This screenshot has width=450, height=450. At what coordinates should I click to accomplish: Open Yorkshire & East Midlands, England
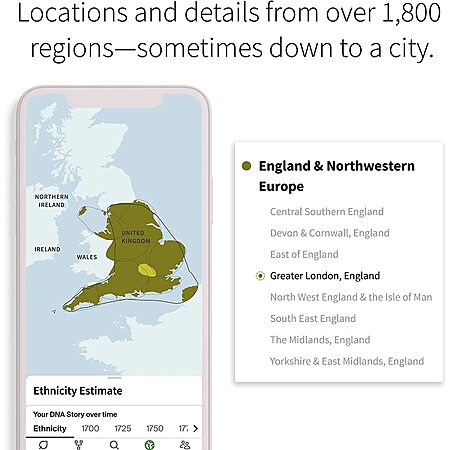(x=347, y=361)
